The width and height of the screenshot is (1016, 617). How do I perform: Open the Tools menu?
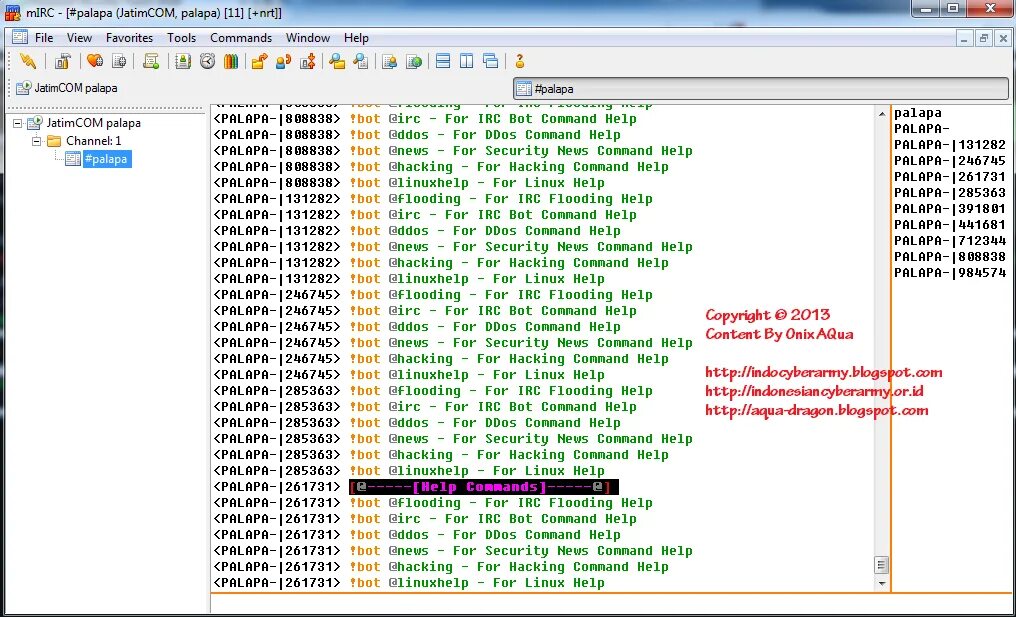[181, 38]
